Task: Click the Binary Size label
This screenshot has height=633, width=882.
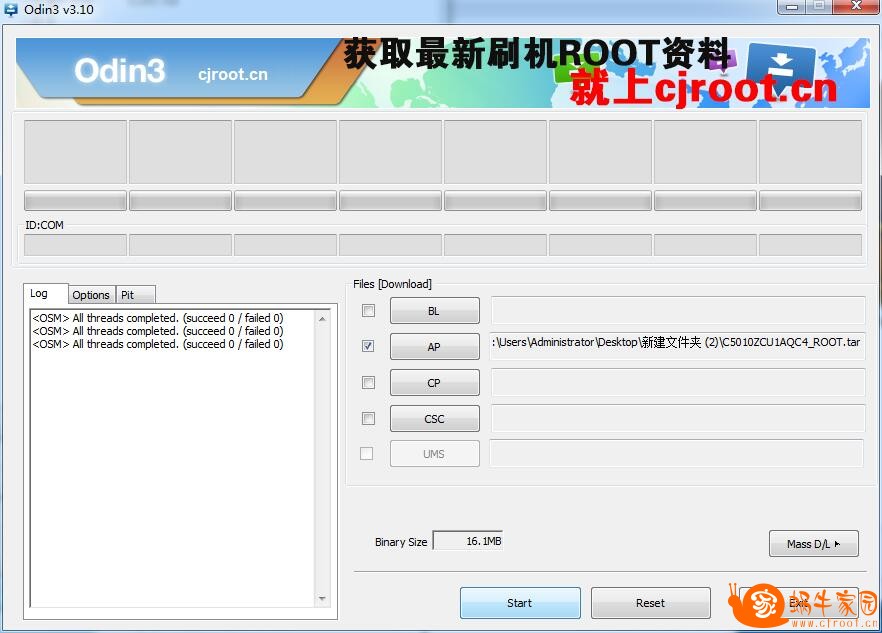Action: [401, 542]
